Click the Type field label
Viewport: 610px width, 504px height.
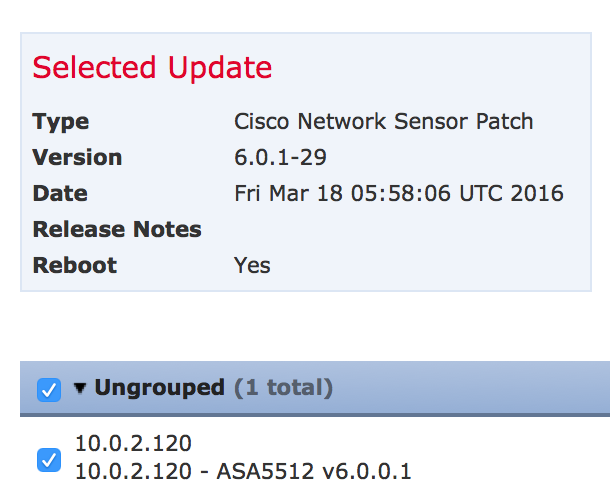click(x=60, y=122)
